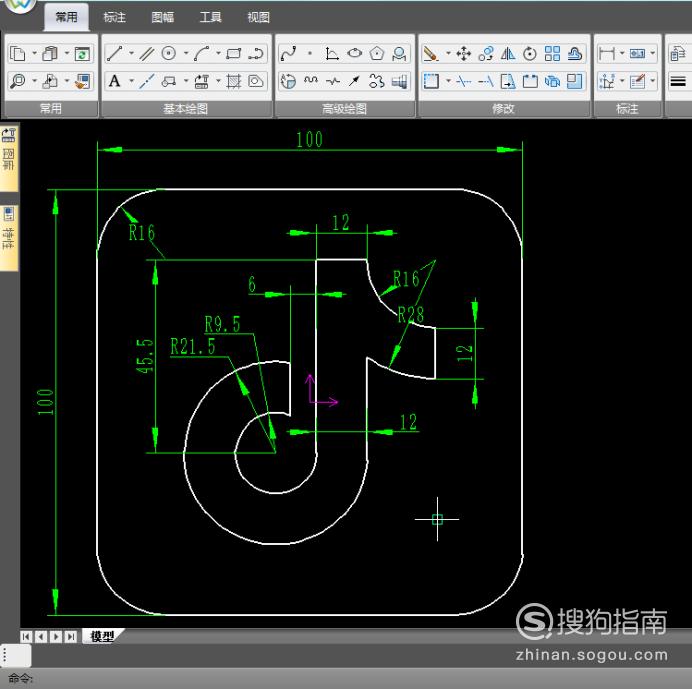The width and height of the screenshot is (692, 689).
Task: Expand the Circle tool dropdown arrow
Action: (186, 53)
